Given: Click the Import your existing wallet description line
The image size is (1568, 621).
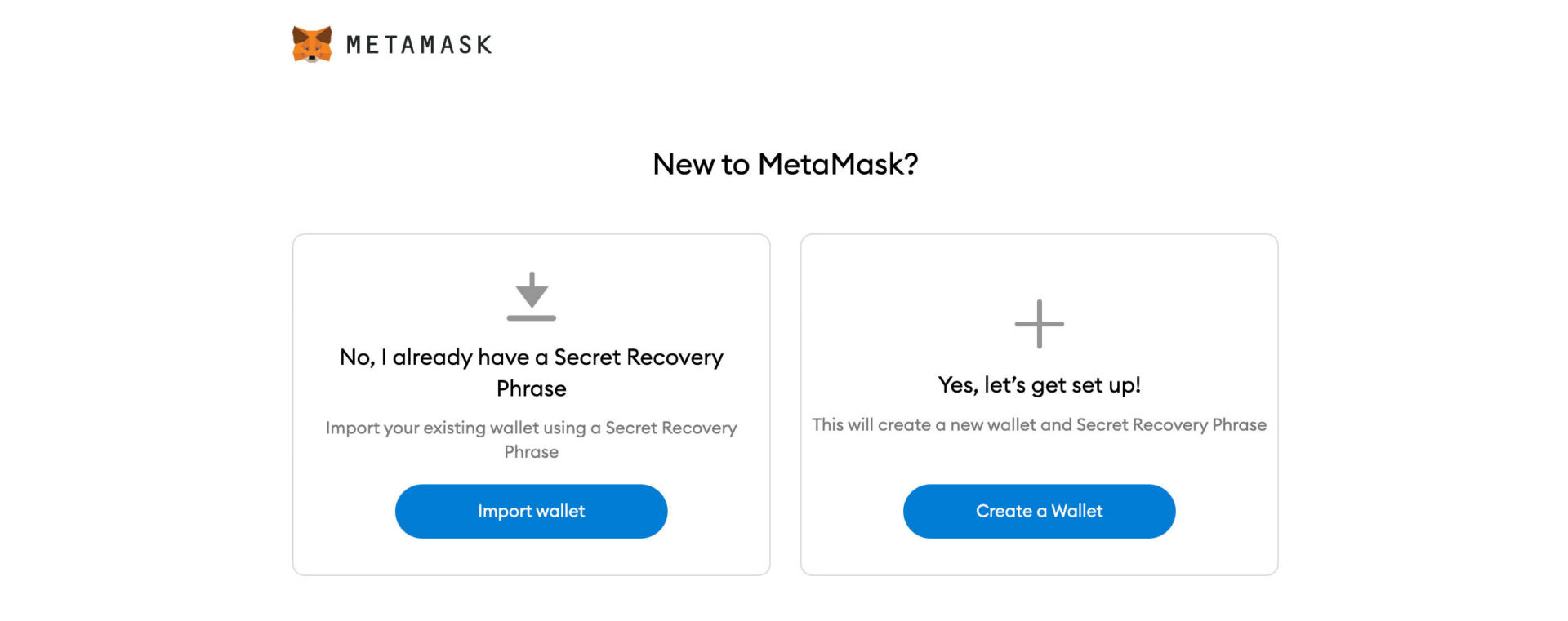Looking at the screenshot, I should point(532,428).
